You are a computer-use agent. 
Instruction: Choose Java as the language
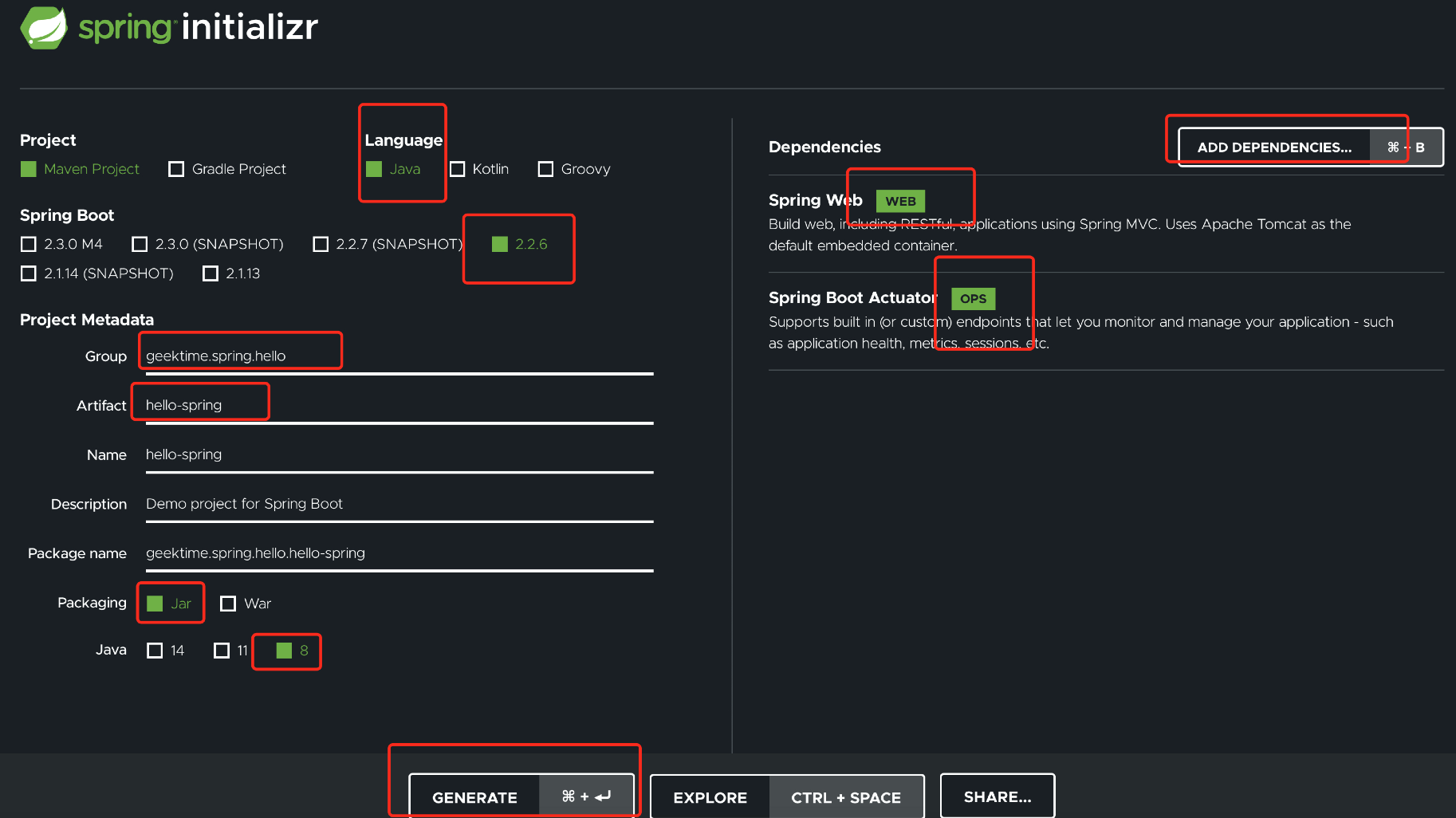pyautogui.click(x=393, y=169)
